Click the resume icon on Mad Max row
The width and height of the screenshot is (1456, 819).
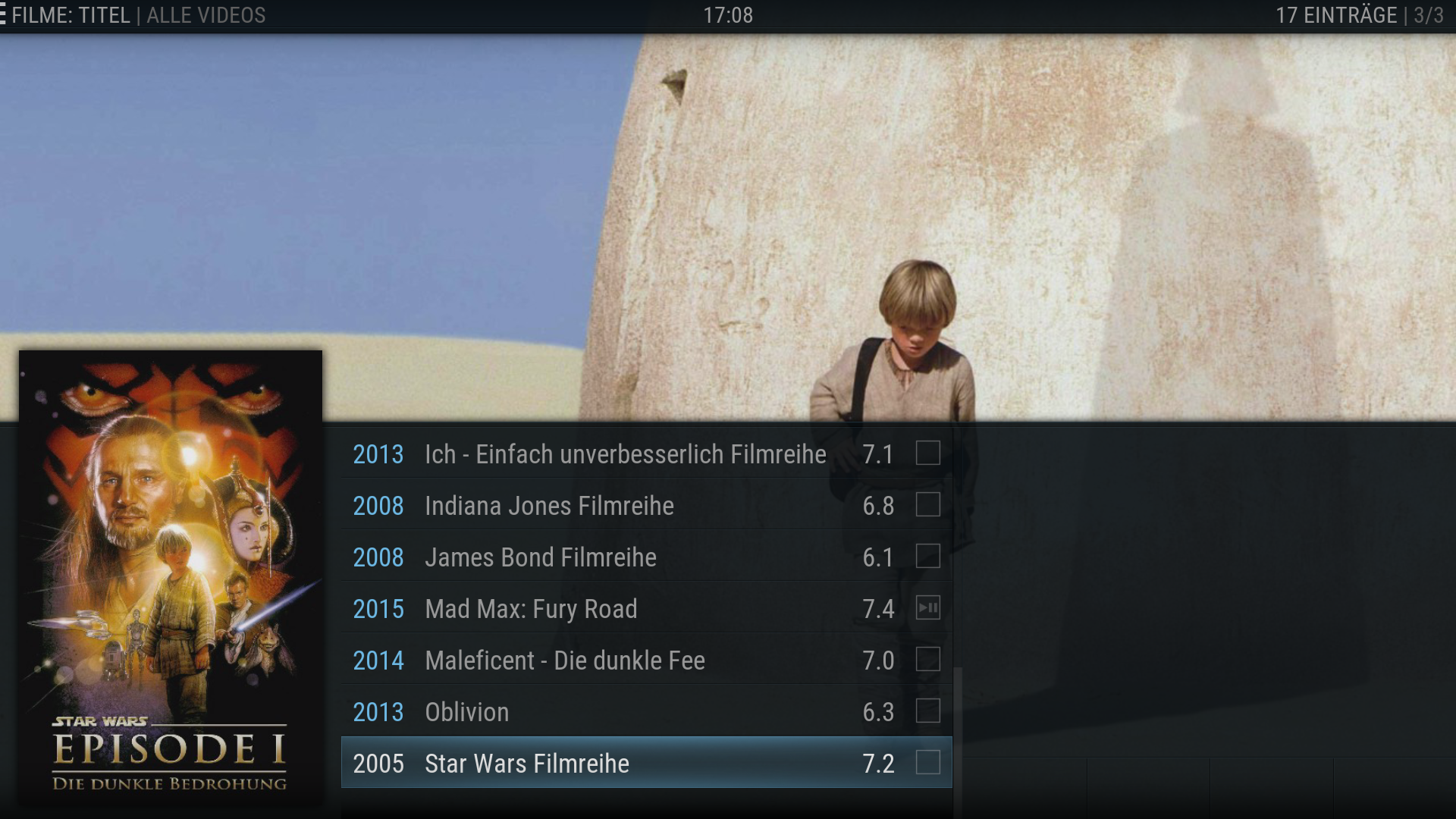927,608
